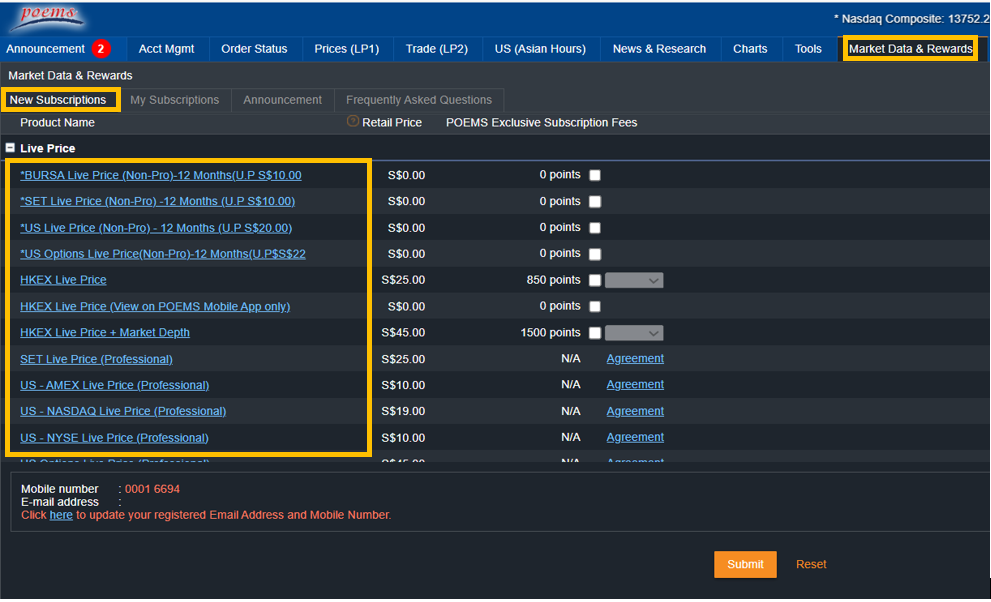The height and width of the screenshot is (602, 991).
Task: Switch to the Announcement sub-tab
Action: click(x=283, y=100)
